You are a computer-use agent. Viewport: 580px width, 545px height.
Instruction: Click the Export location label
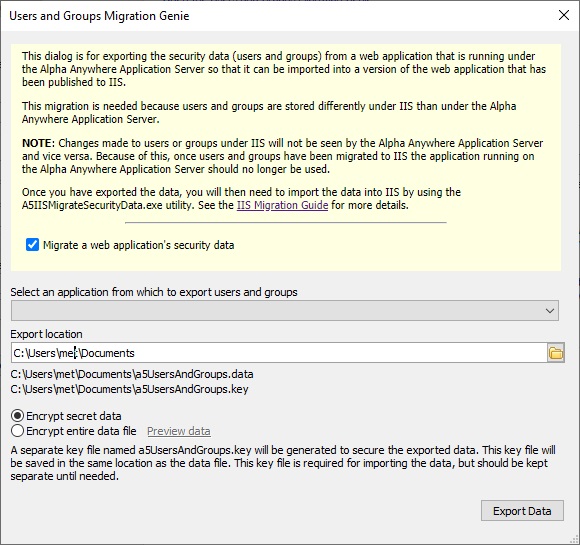pyautogui.click(x=47, y=334)
